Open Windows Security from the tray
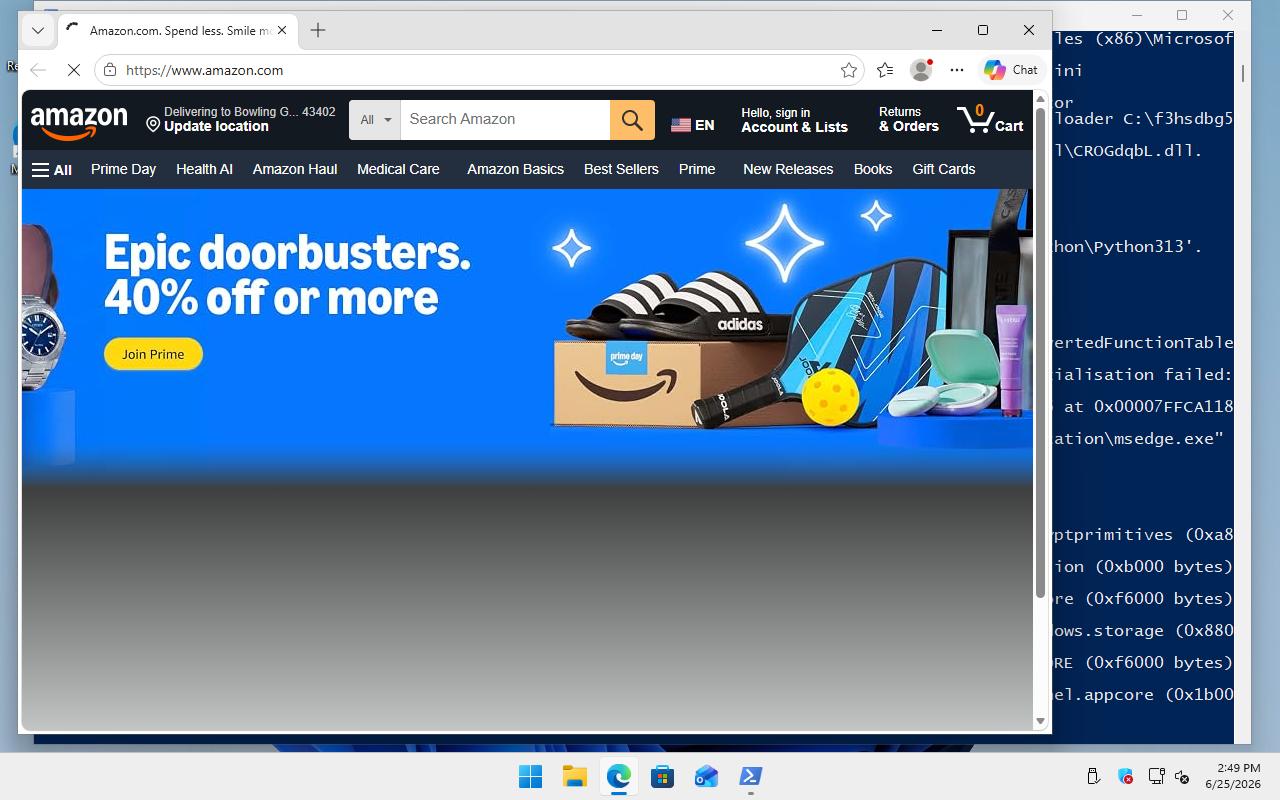 pyautogui.click(x=1125, y=776)
